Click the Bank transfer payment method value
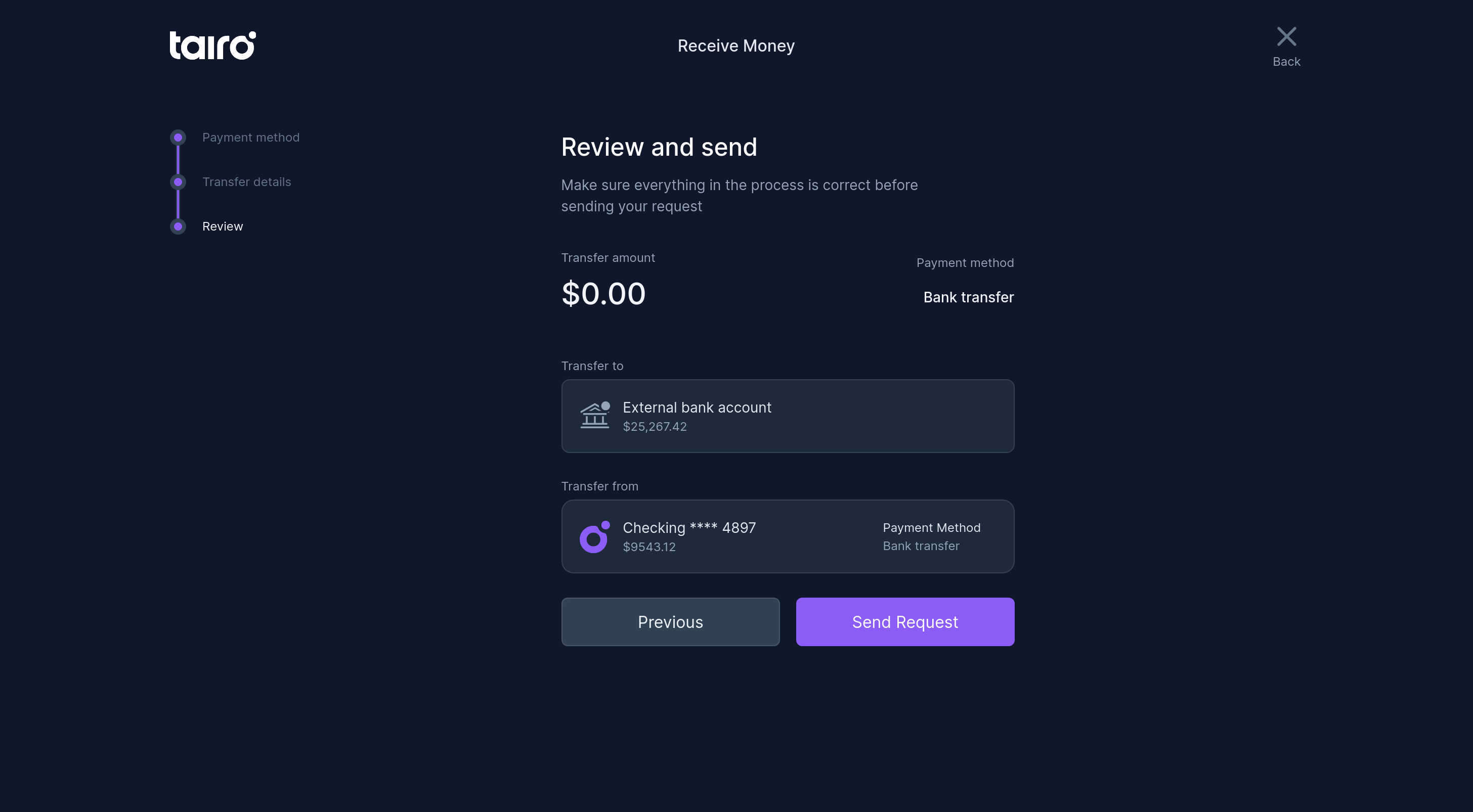Viewport: 1473px width, 812px height. click(968, 297)
